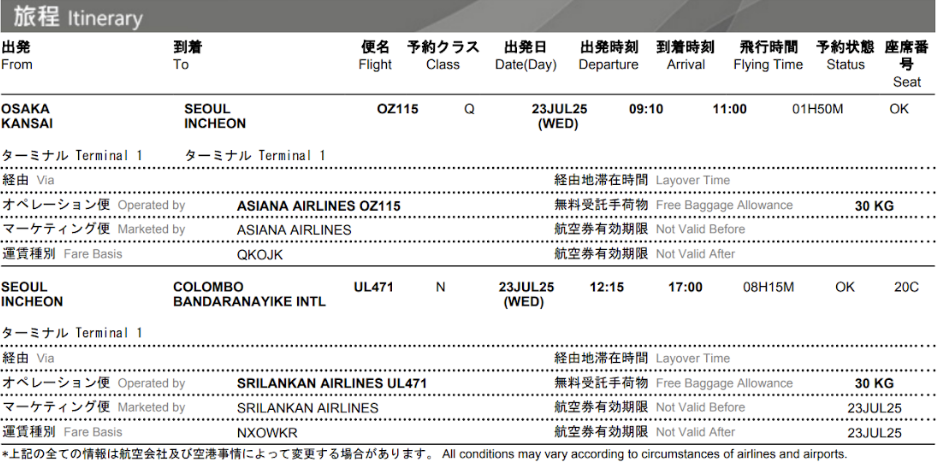Select the OZ115 flight number cell
Screen dimensions: 946x466
(397, 109)
